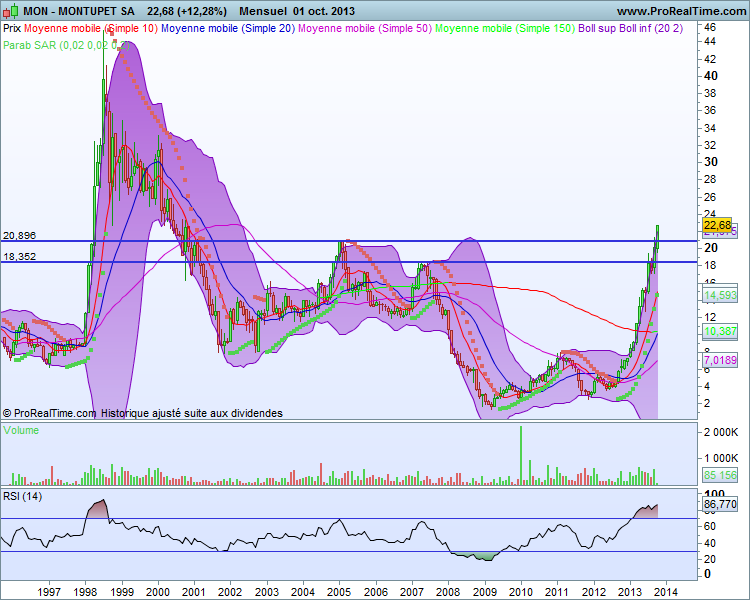
Task: Click the 20,896 horizontal line label
Action: pos(20,235)
